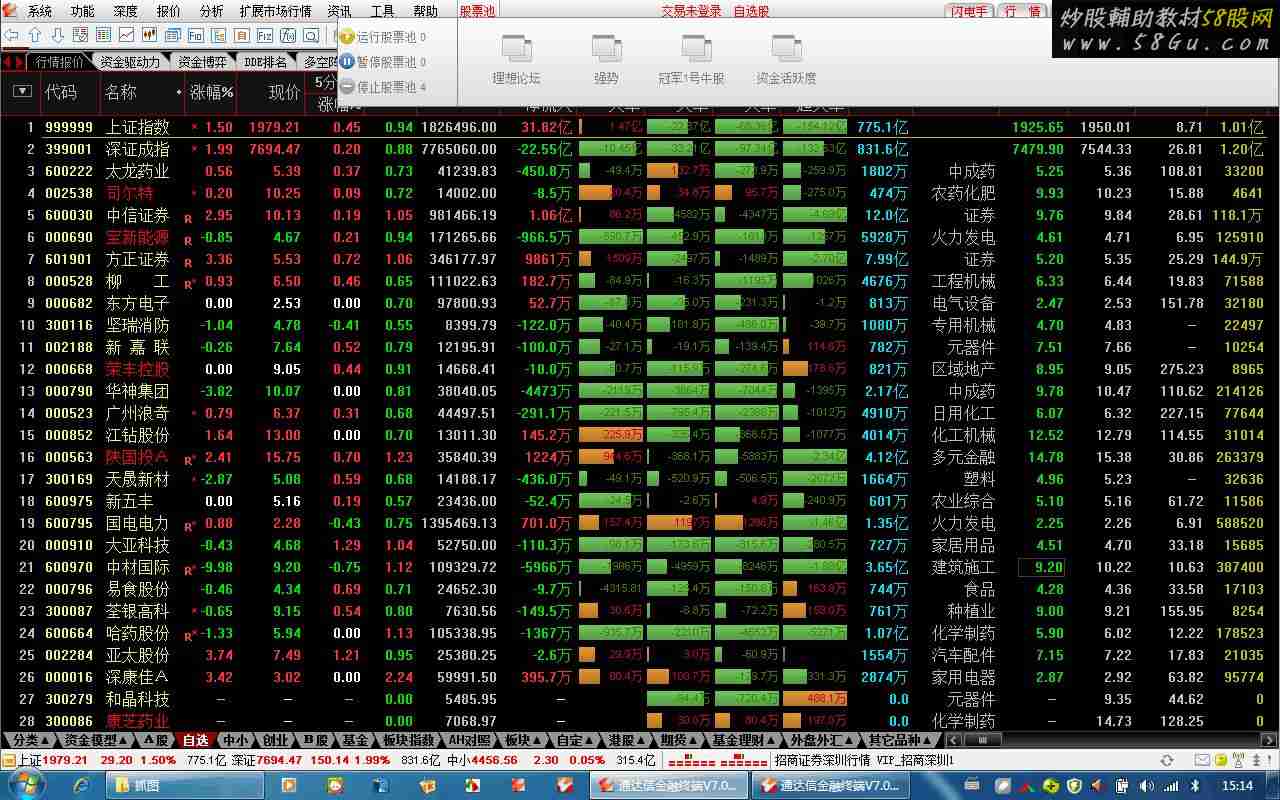
Task: Open the candlestick chart toolbar icon
Action: (x=149, y=35)
